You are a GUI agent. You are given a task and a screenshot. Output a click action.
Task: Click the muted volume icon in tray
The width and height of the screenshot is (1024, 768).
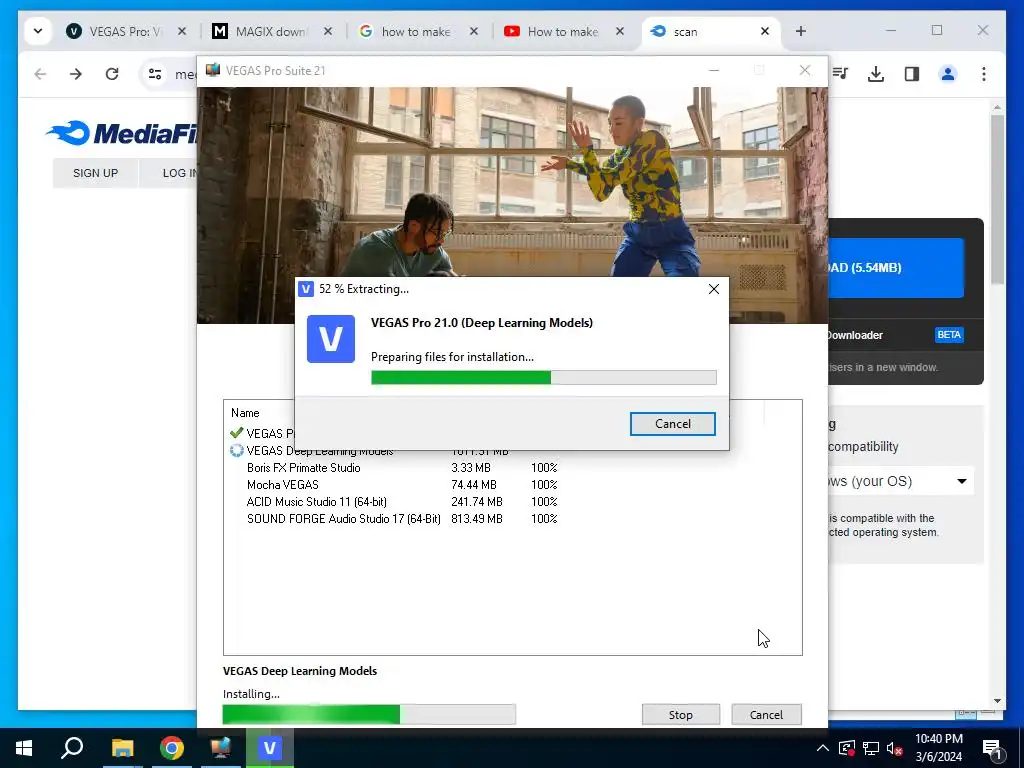894,748
